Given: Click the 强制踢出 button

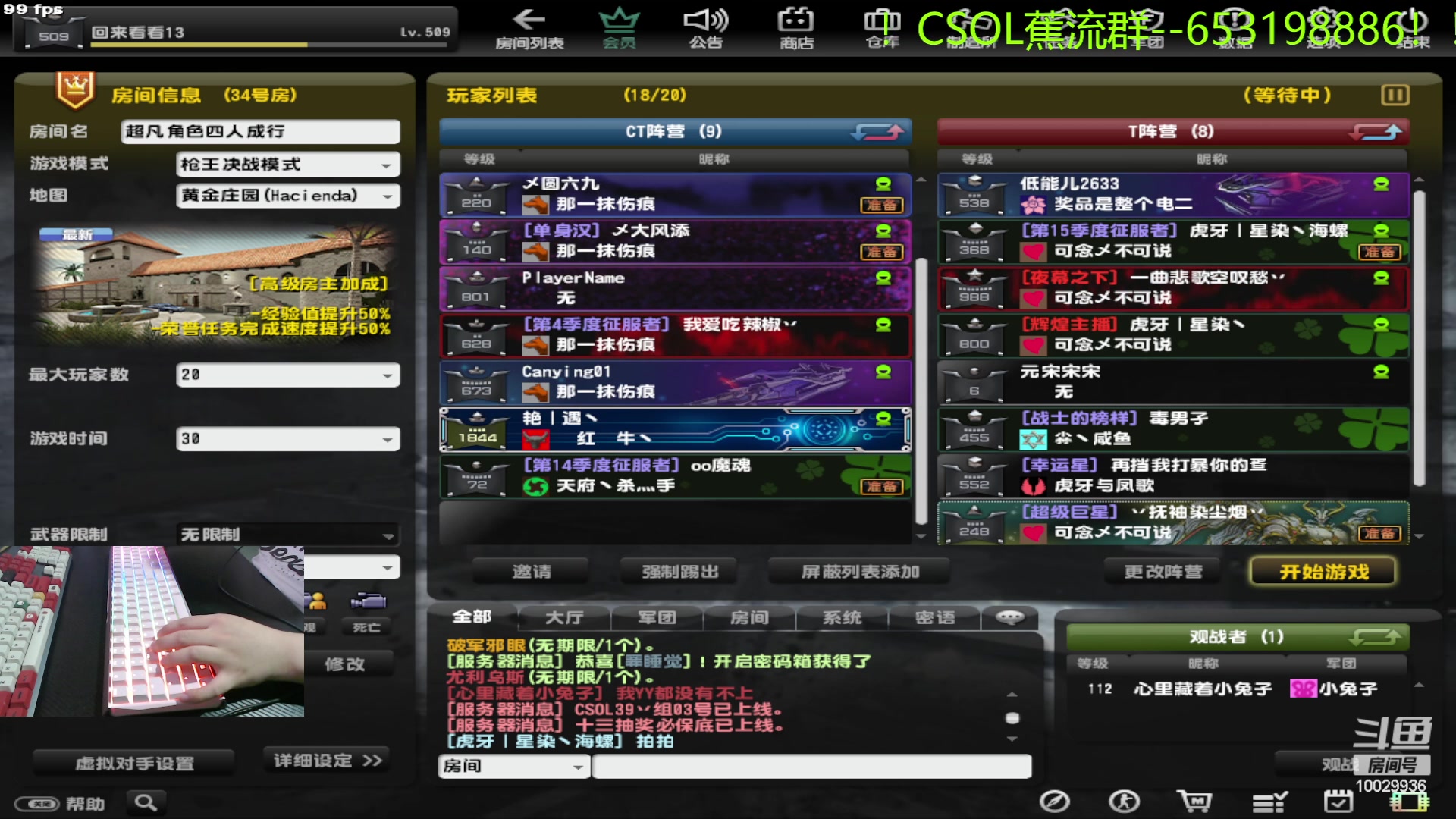Looking at the screenshot, I should (x=679, y=572).
